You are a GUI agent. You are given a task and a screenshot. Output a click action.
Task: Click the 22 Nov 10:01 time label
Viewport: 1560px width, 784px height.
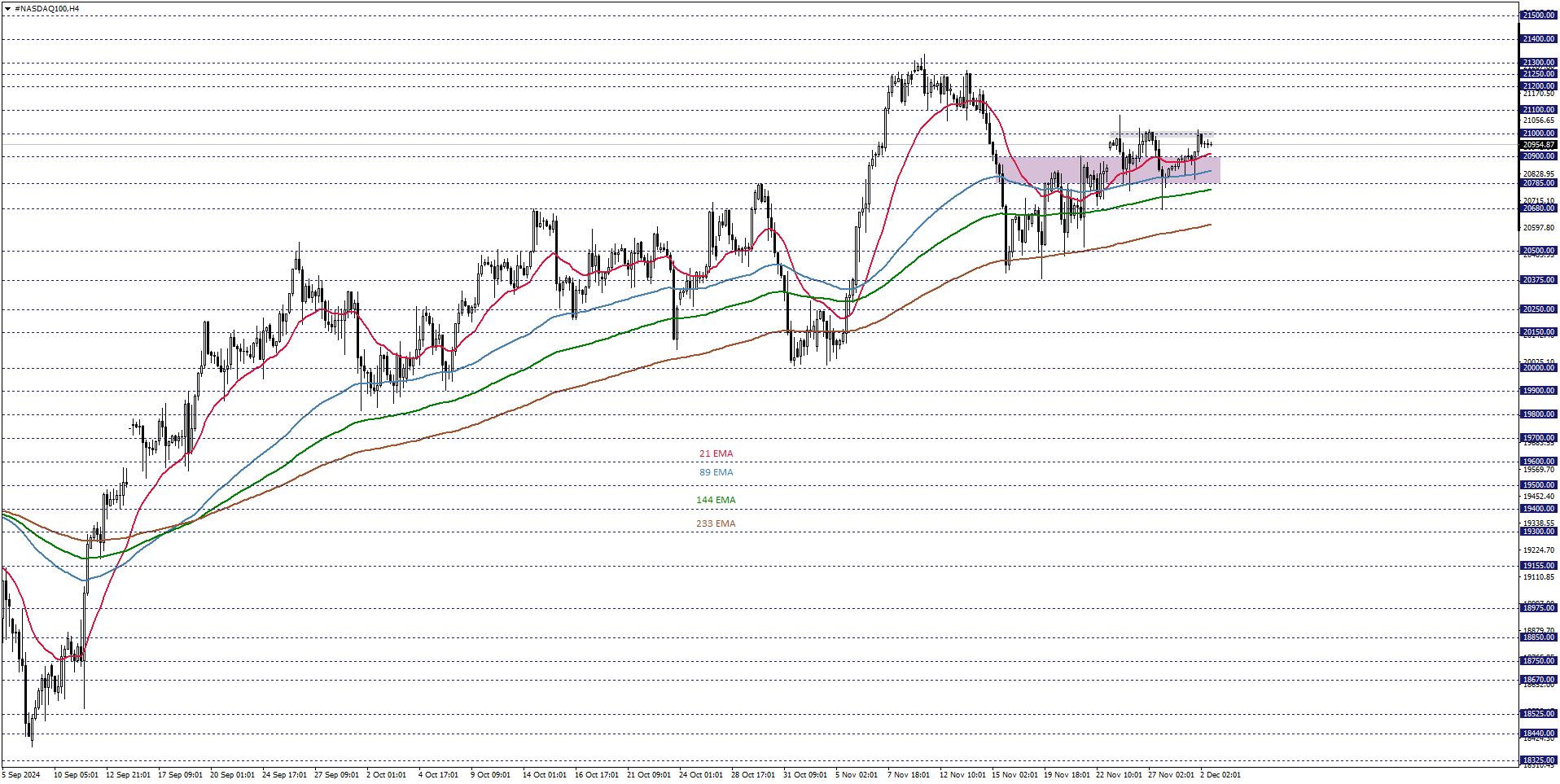[1119, 774]
